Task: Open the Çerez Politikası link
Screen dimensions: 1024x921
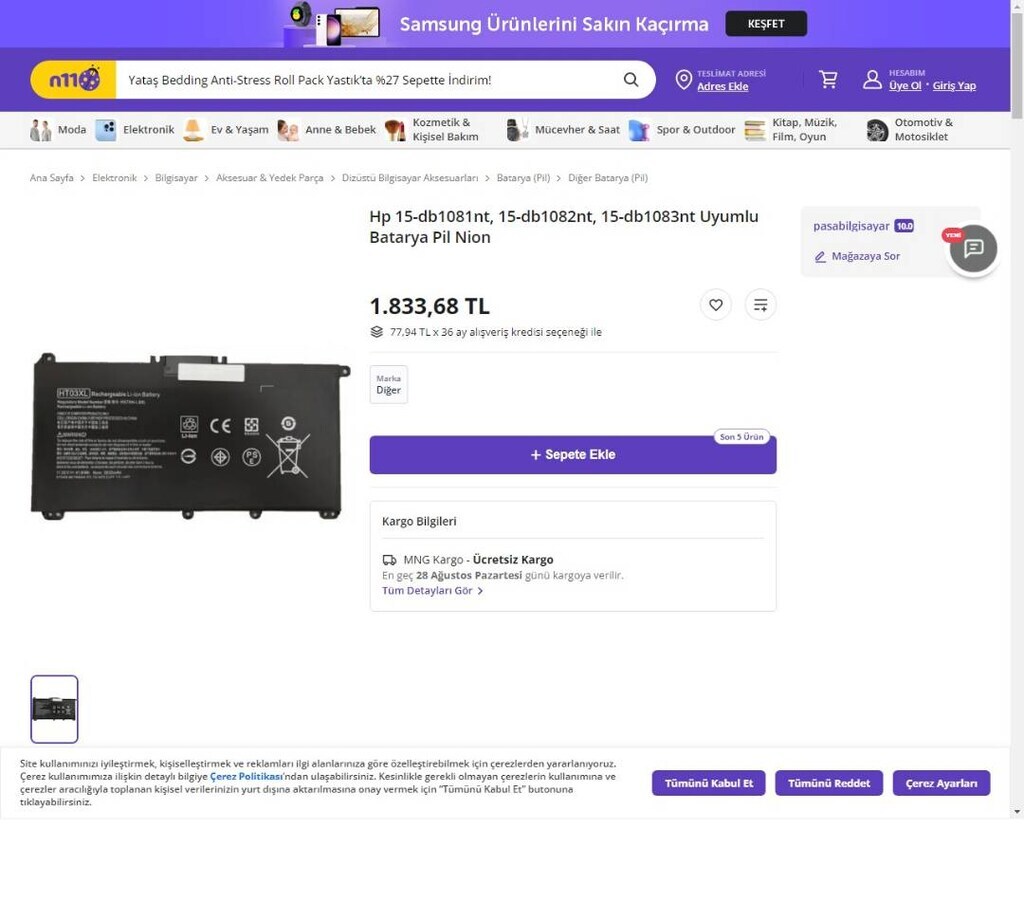Action: click(x=246, y=777)
